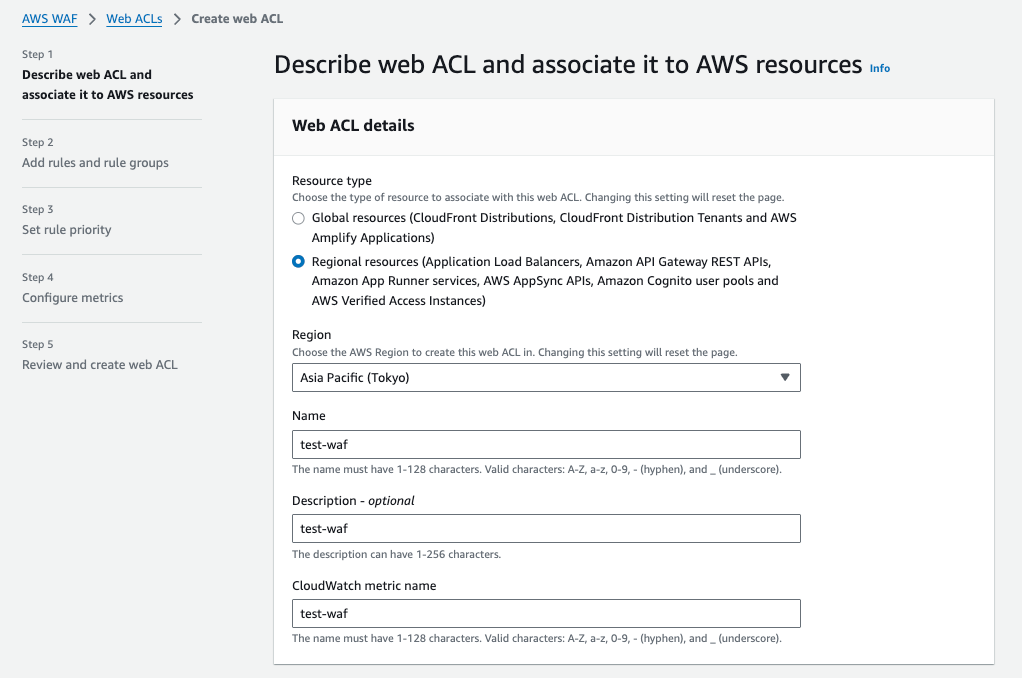Go to Step 5 Review and create web ACL
This screenshot has width=1022, height=678.
(x=100, y=365)
